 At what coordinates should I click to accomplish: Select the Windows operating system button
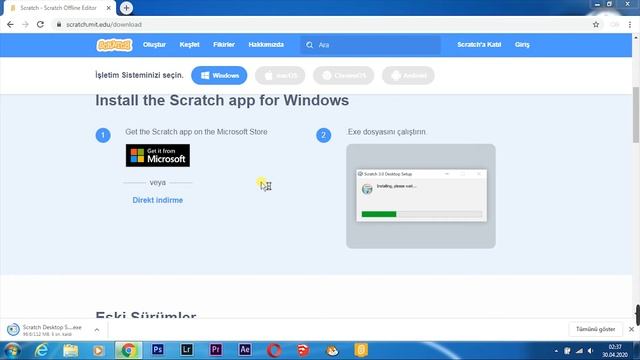[x=219, y=76]
